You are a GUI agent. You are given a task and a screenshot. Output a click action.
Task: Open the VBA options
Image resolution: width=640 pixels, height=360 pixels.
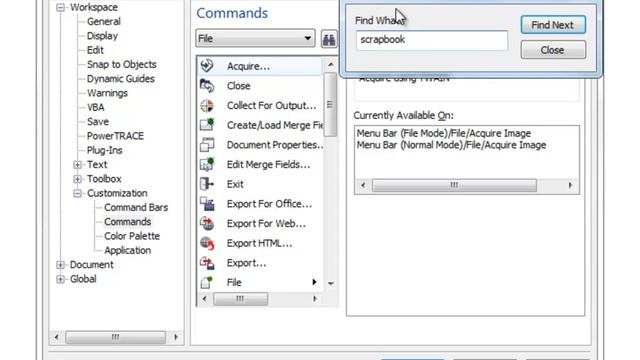96,107
